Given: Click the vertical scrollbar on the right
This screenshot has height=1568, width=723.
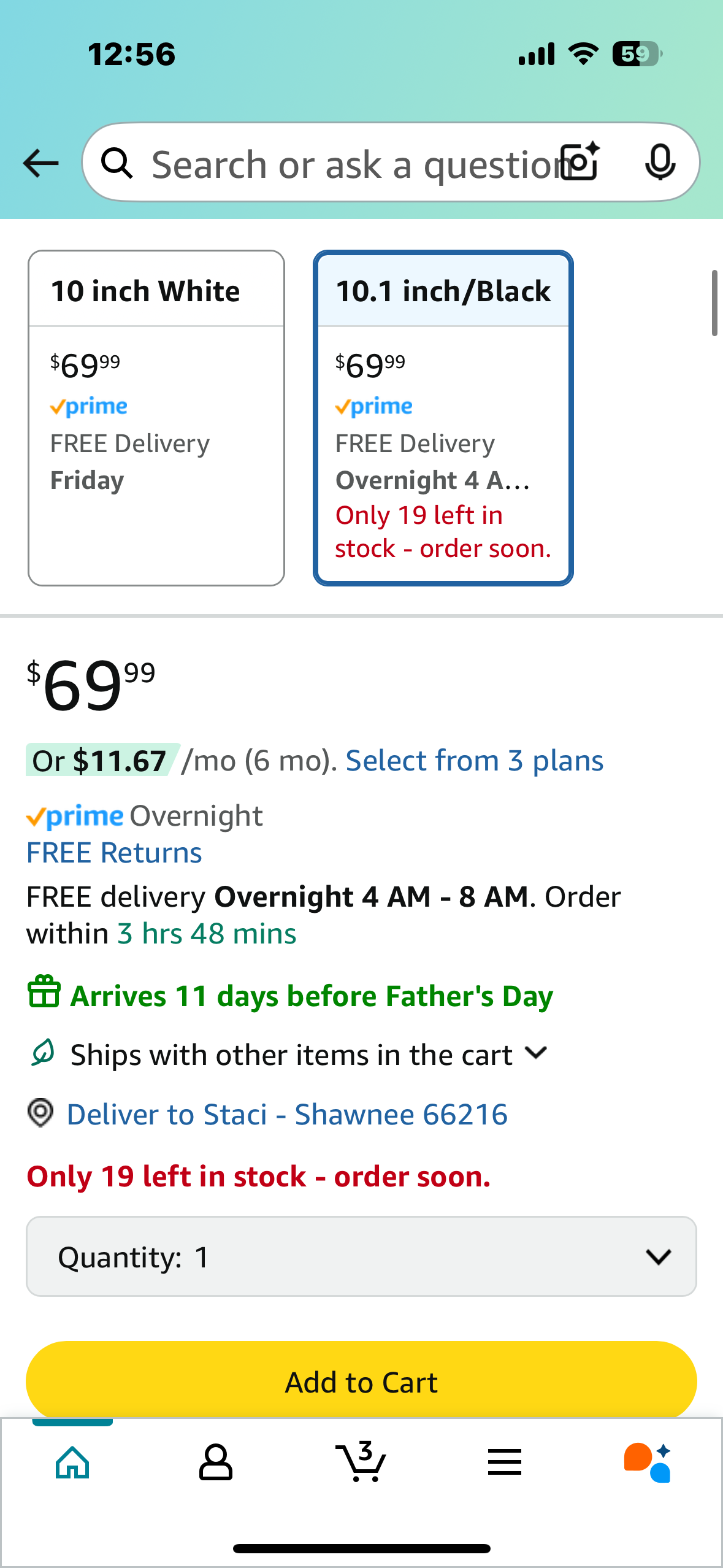Looking at the screenshot, I should click(714, 303).
